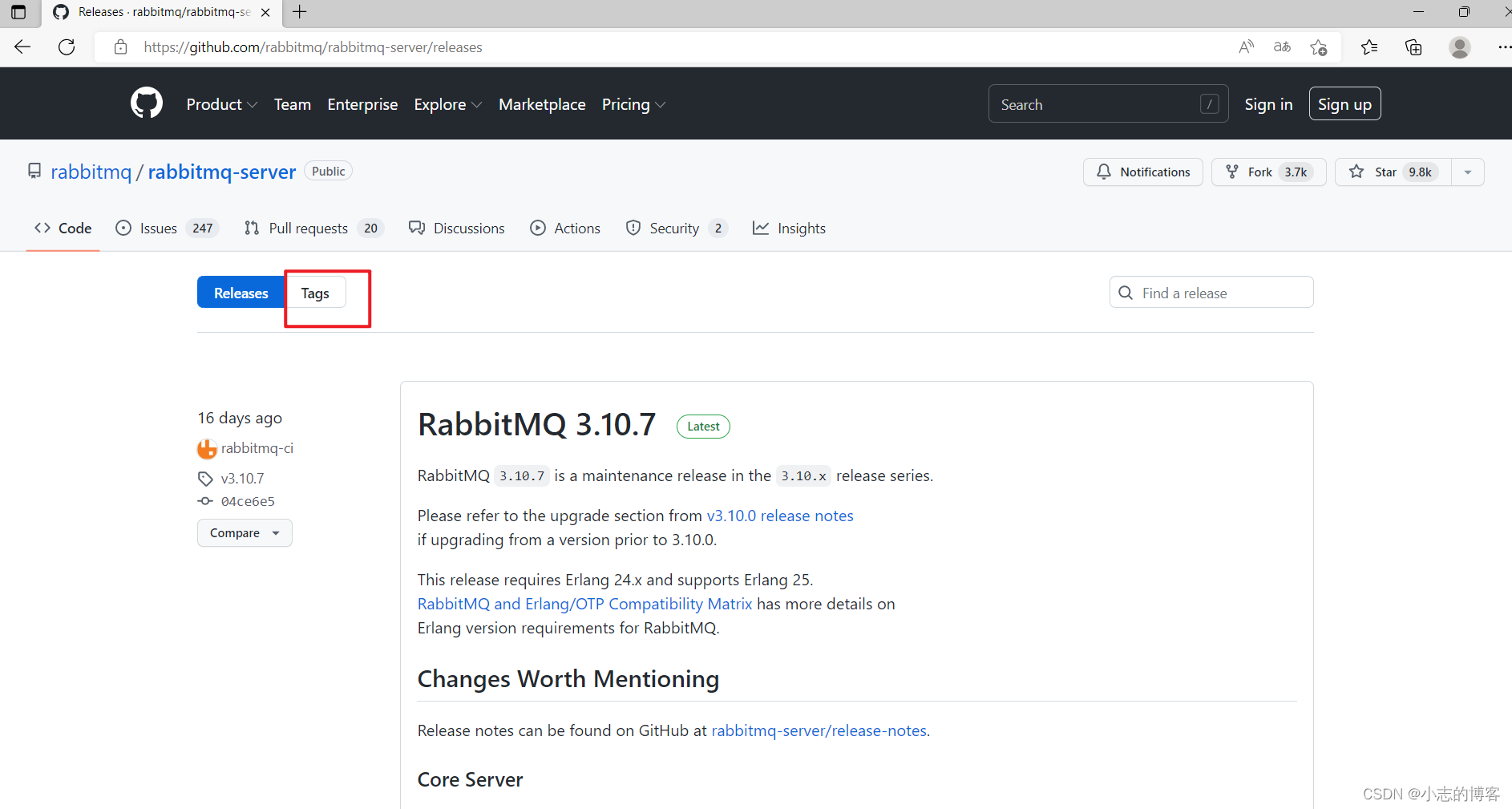The height and width of the screenshot is (809, 1512).
Task: Click the Notifications button
Action: tap(1142, 172)
